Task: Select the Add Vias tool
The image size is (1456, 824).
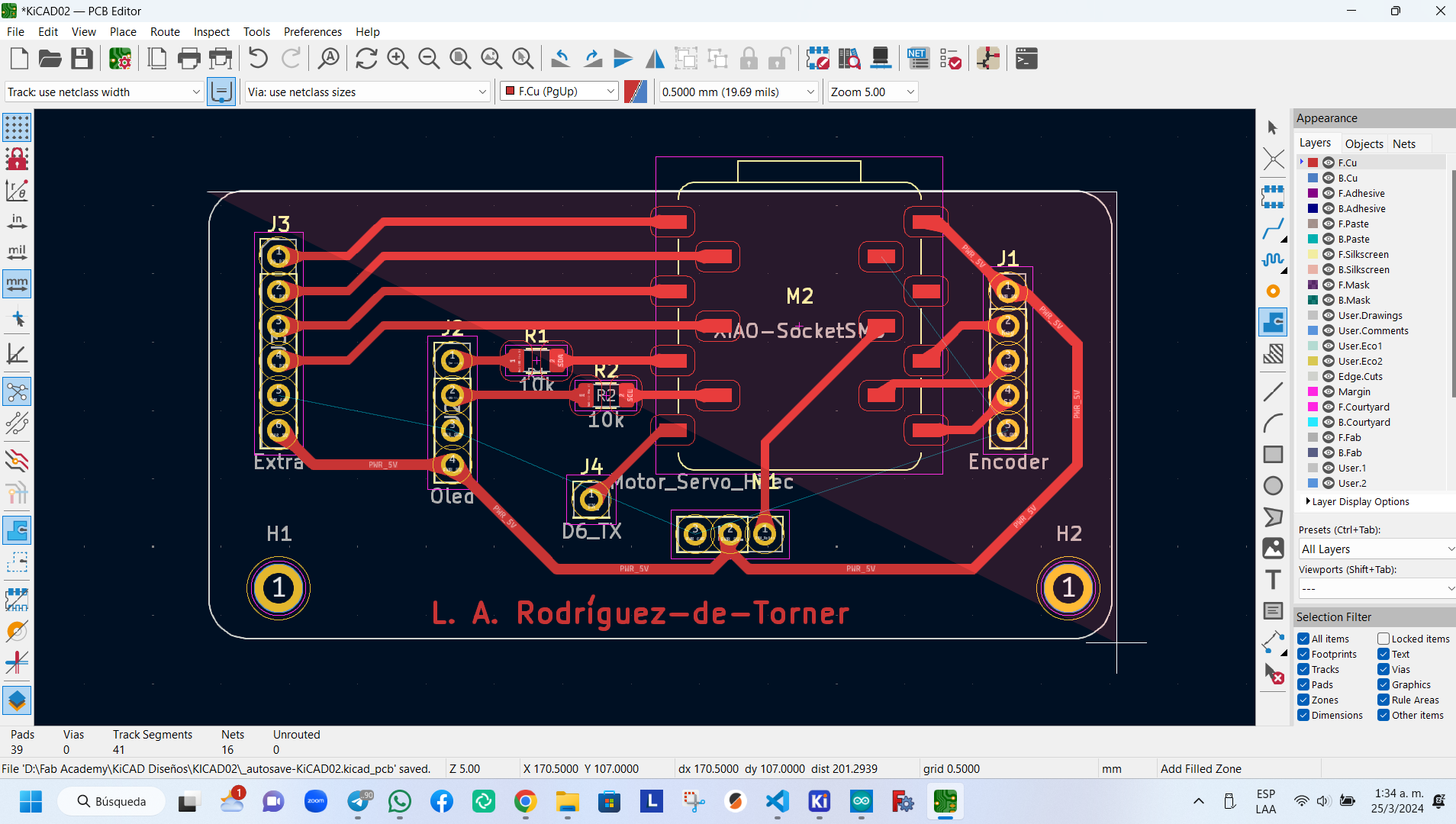Action: point(1273,291)
